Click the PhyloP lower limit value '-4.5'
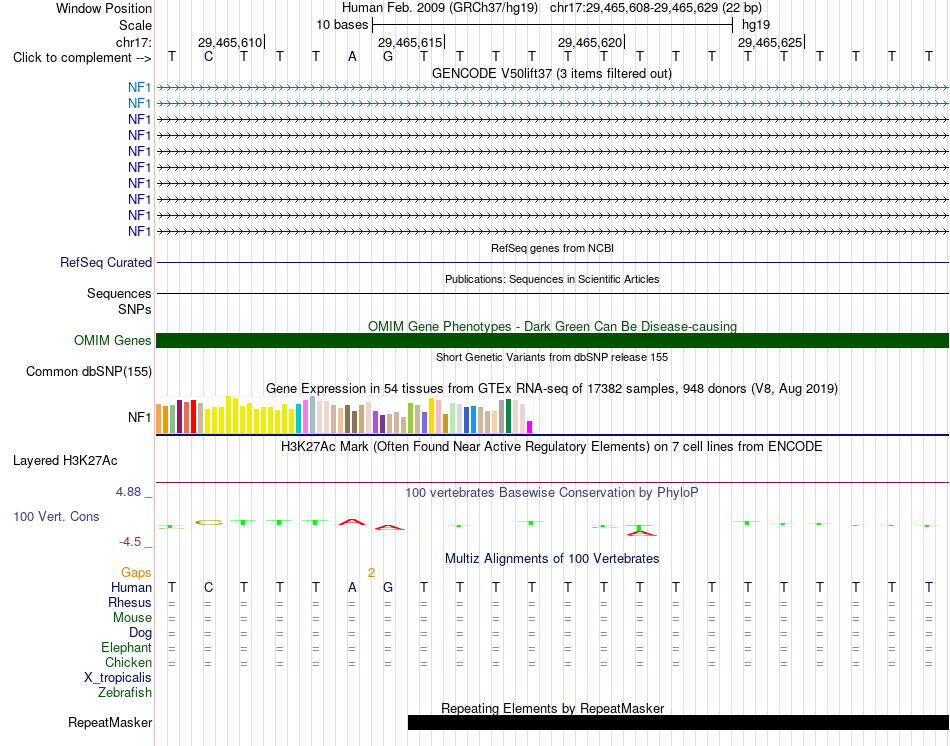 [130, 542]
